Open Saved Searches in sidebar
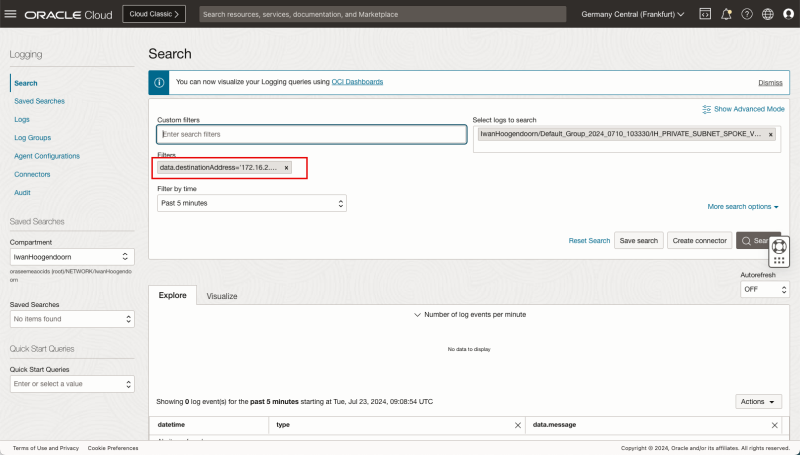This screenshot has height=455, width=800. click(x=39, y=101)
